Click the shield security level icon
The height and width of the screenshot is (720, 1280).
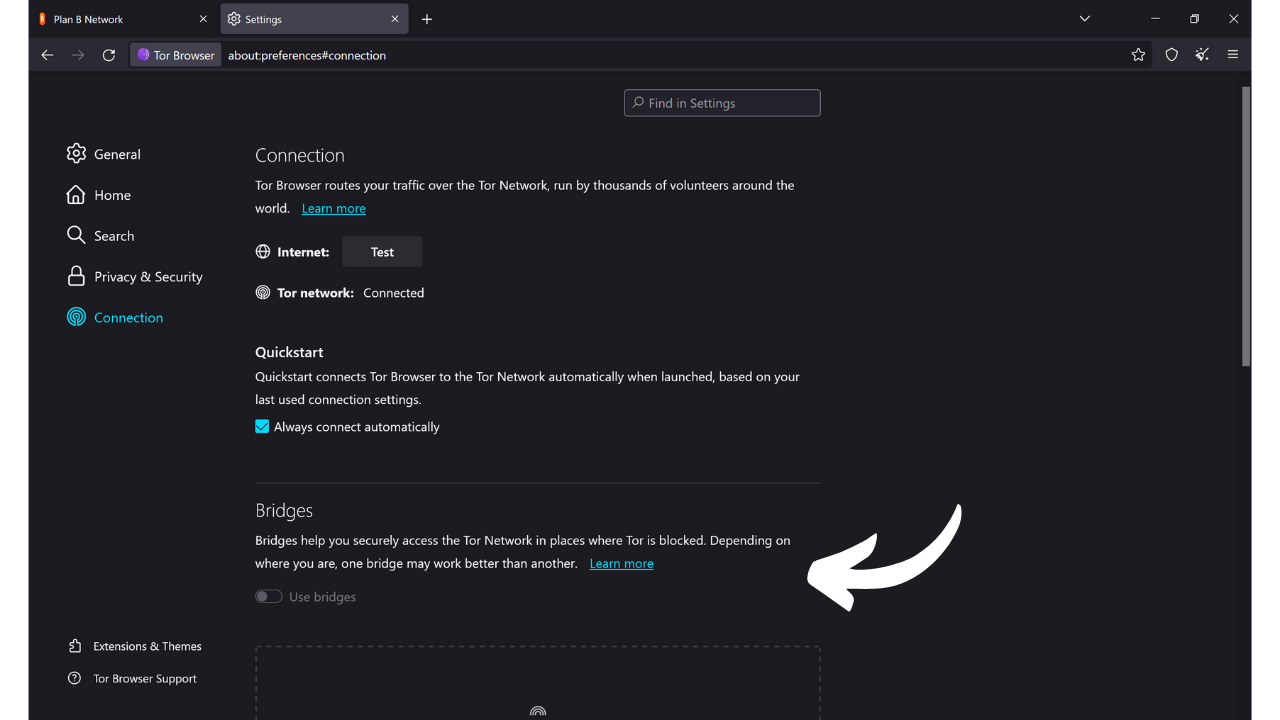pyautogui.click(x=1171, y=55)
